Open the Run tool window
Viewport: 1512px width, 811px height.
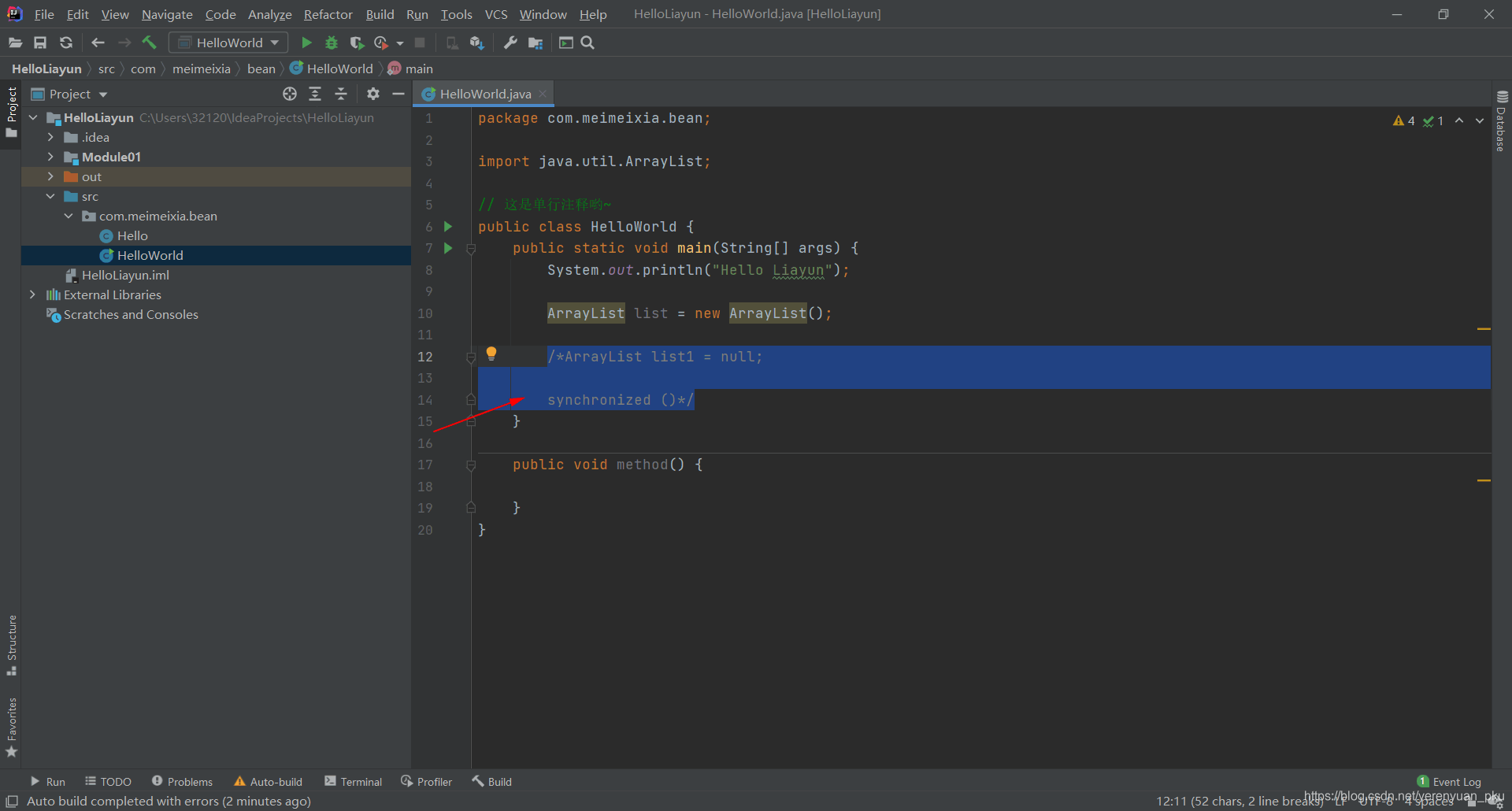click(x=47, y=781)
